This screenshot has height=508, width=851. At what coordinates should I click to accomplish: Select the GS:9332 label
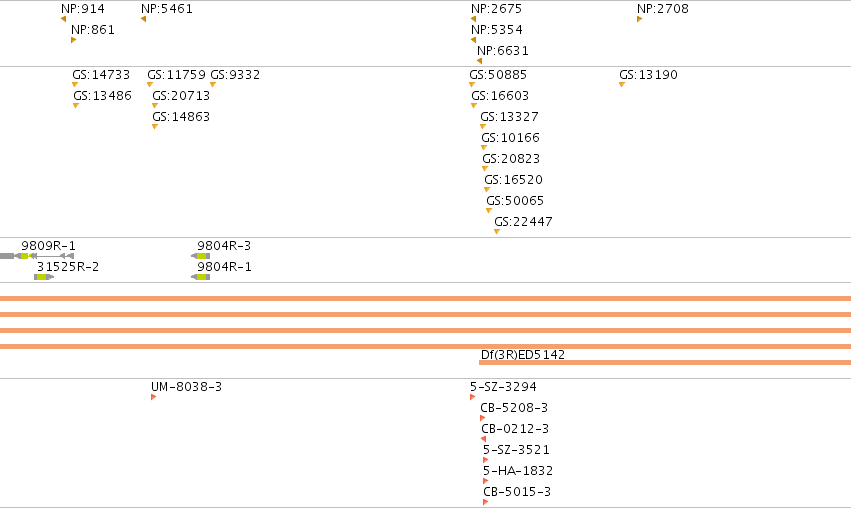pyautogui.click(x=235, y=75)
